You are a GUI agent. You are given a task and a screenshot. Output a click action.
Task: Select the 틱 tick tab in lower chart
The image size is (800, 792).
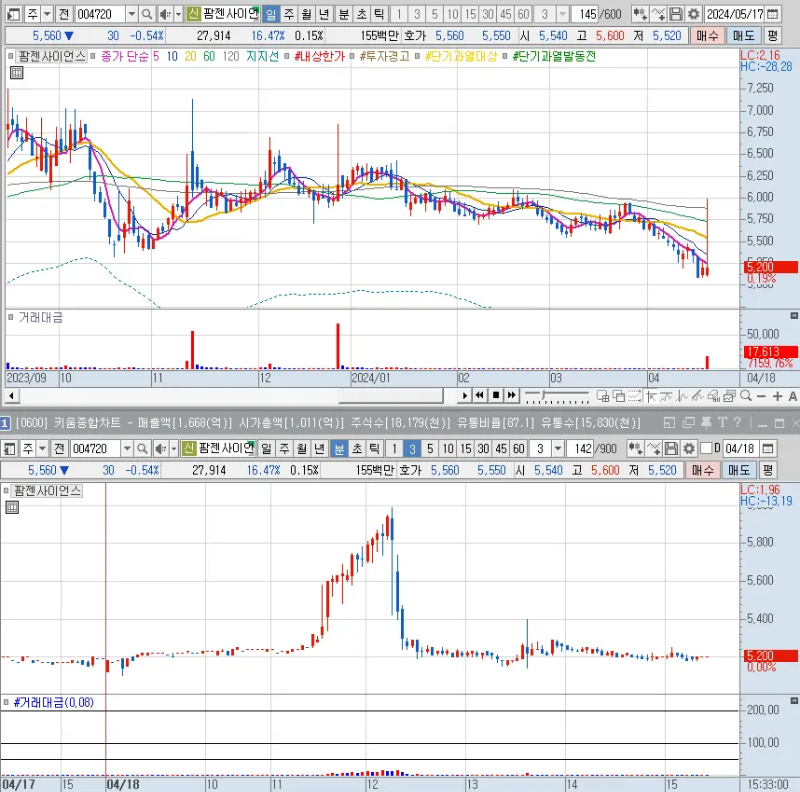pyautogui.click(x=374, y=449)
